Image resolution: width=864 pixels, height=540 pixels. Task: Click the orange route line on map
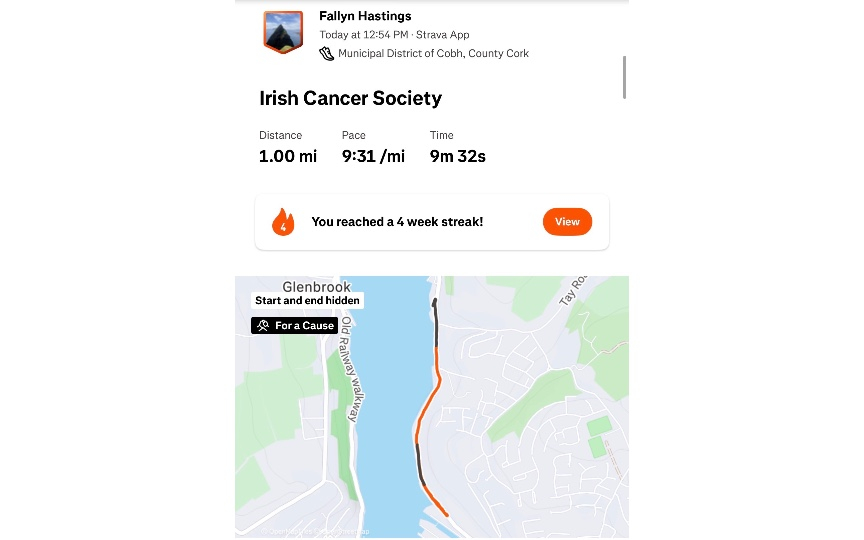pyautogui.click(x=427, y=402)
